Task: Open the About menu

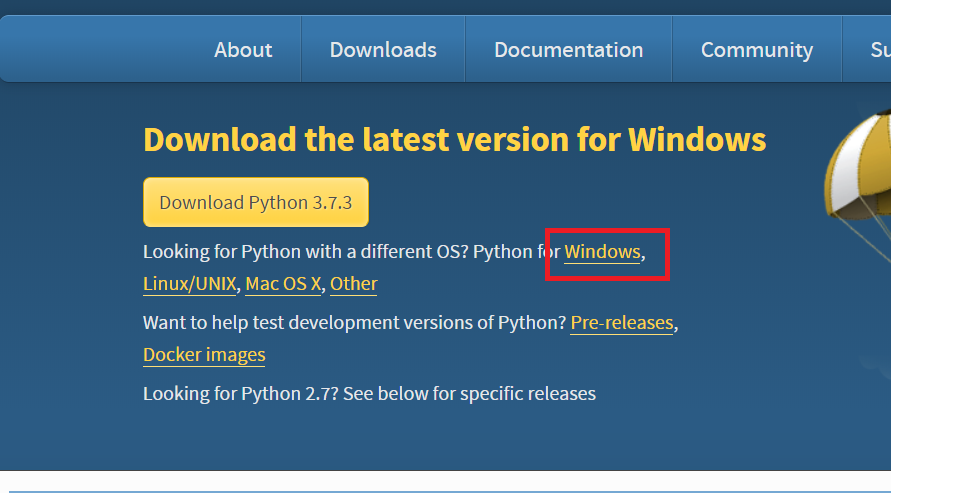Action: pos(243,49)
